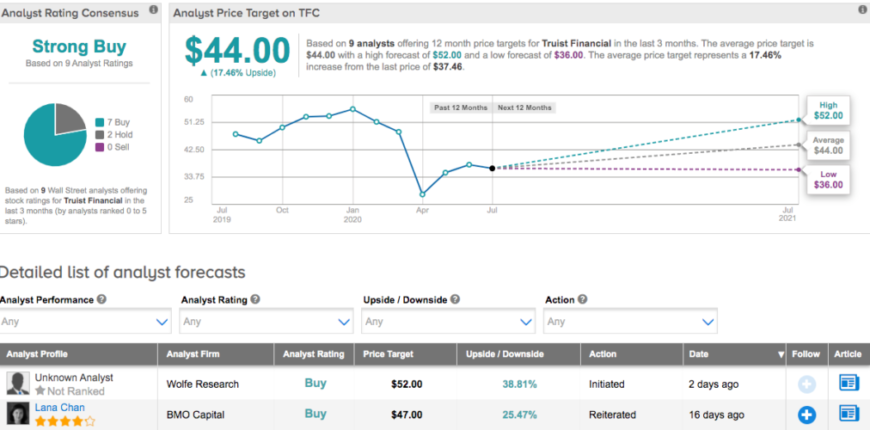Viewport: 870px width, 430px height.
Task: Click the Initiated action cell
Action: point(606,384)
